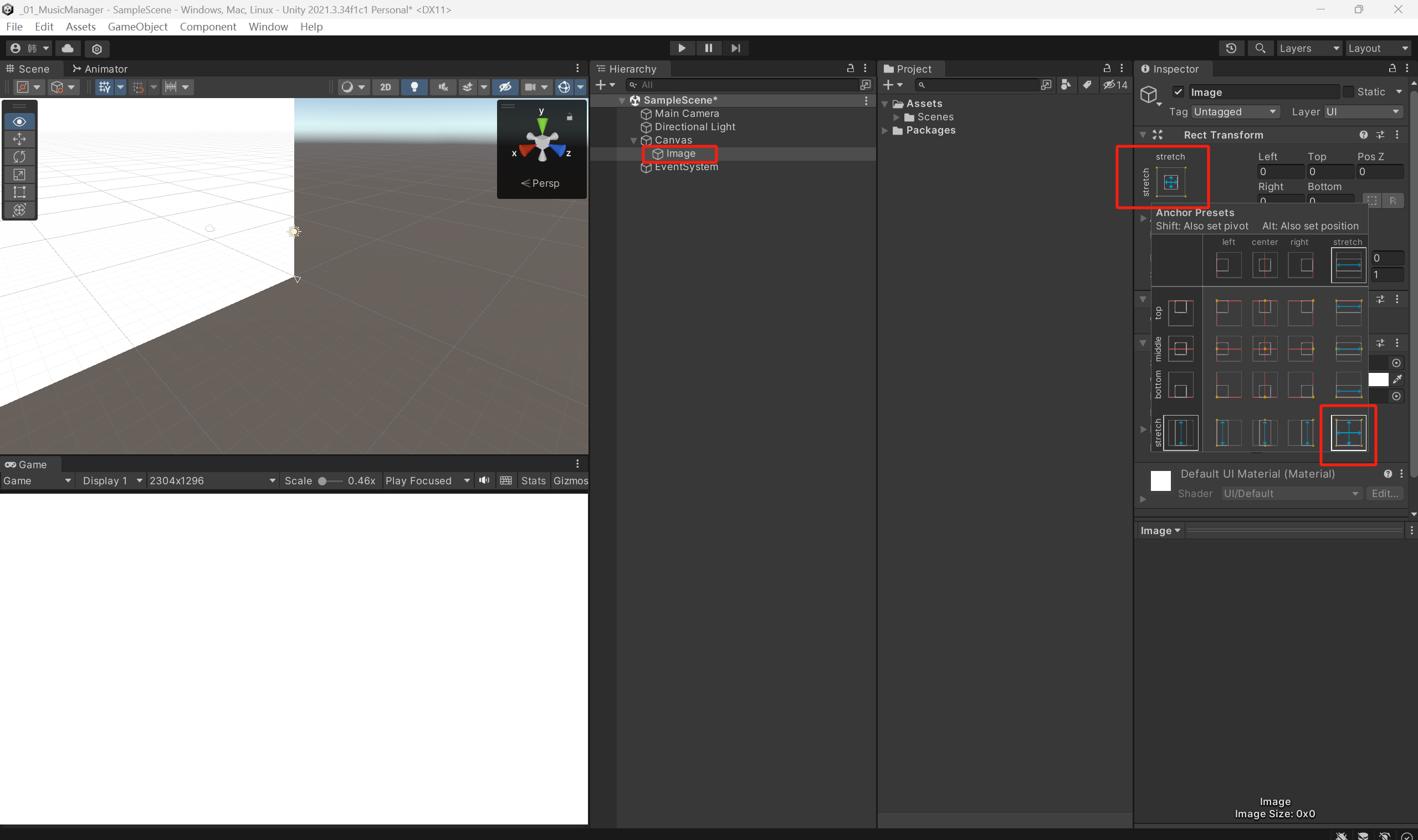Select the Move tool in the Scene toolbar

pyautogui.click(x=19, y=139)
